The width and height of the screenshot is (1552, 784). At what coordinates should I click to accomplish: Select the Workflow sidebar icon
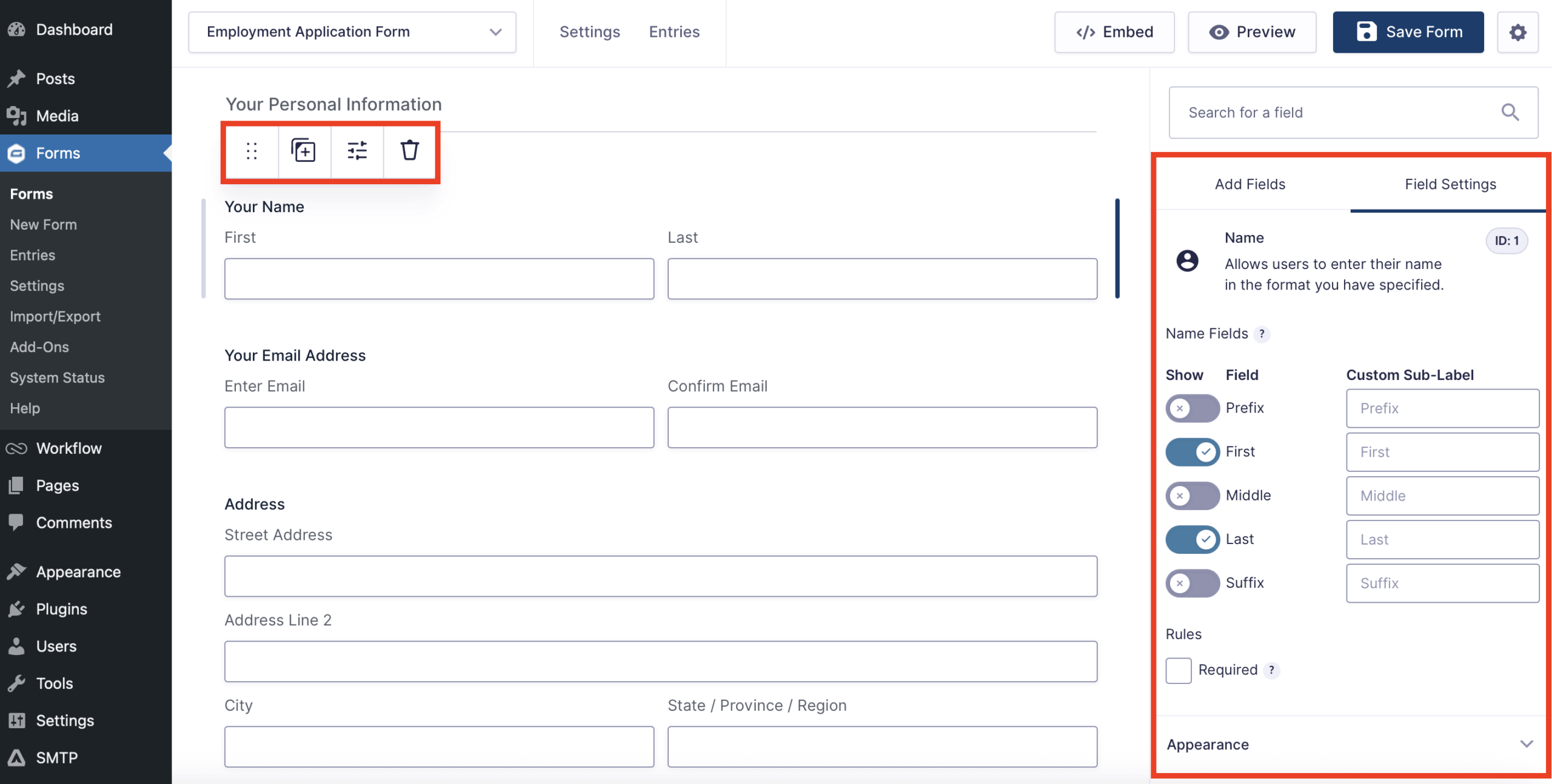click(16, 448)
